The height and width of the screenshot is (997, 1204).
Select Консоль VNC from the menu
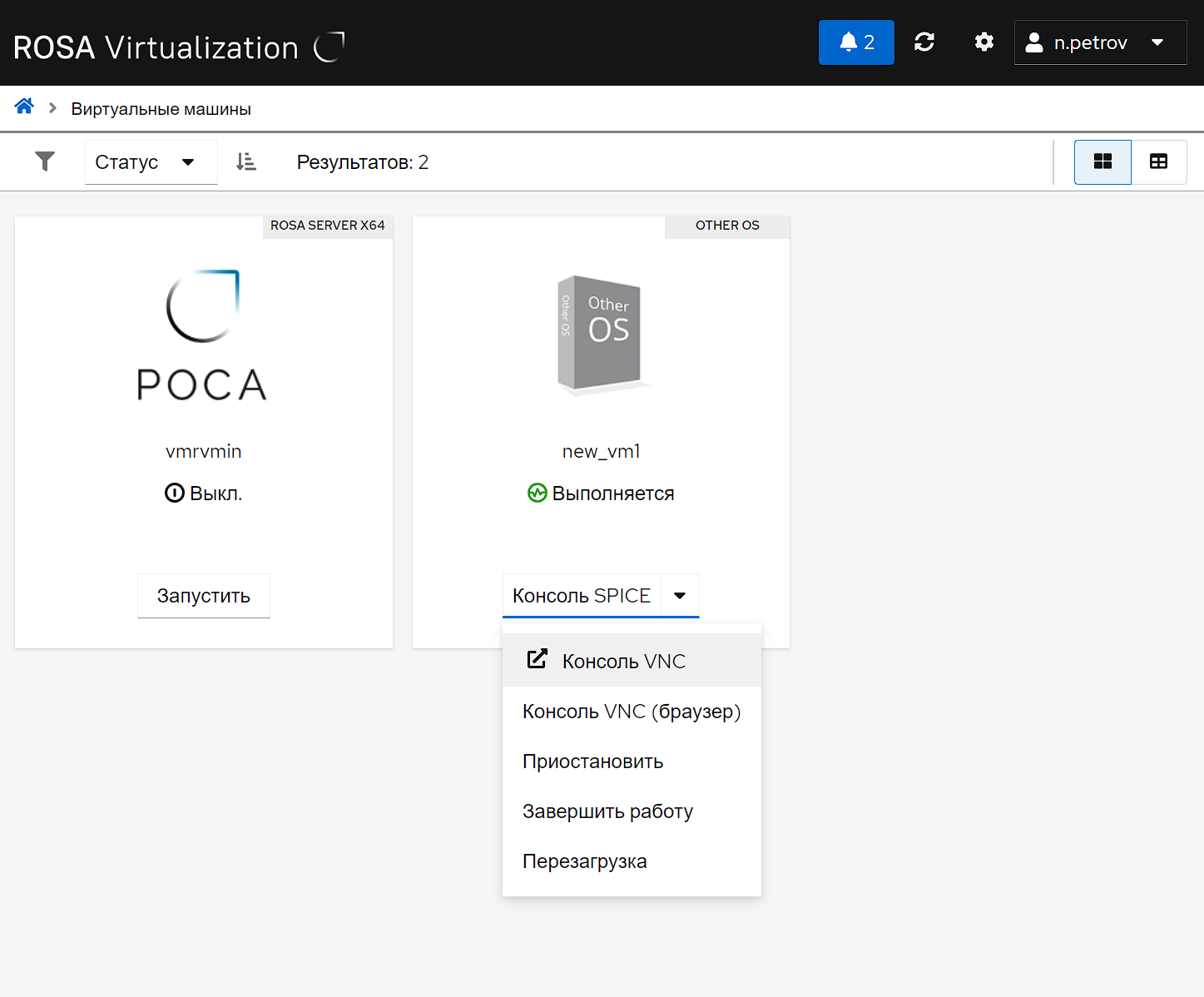624,662
